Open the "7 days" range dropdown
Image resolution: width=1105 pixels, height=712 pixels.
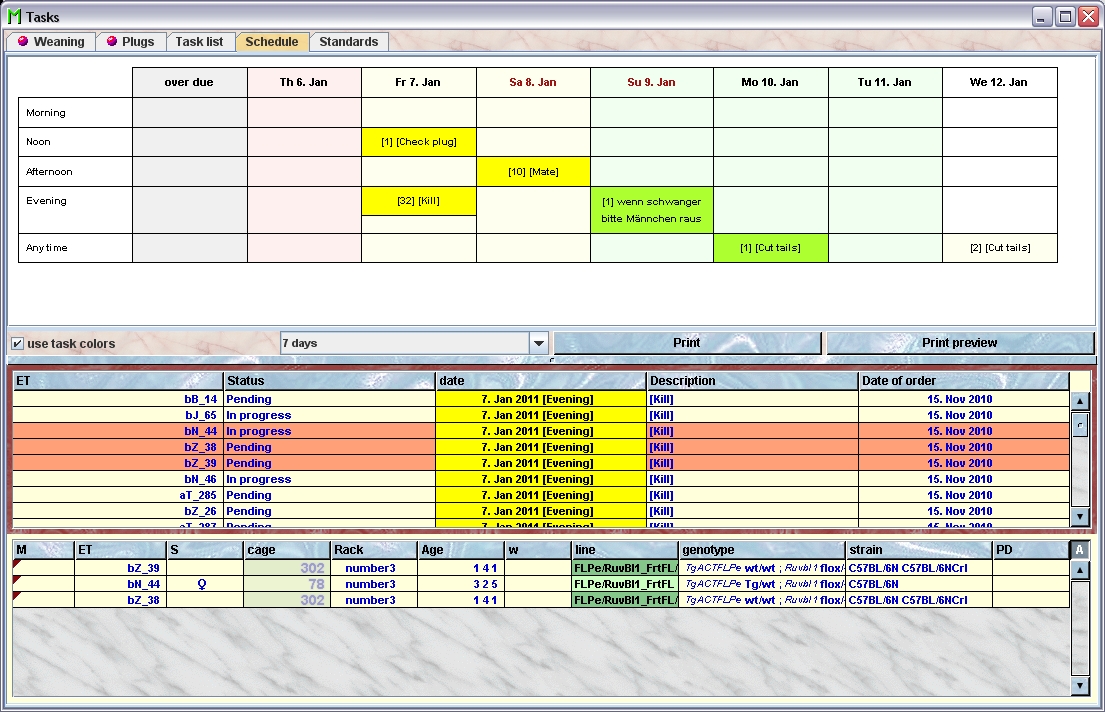(410, 343)
